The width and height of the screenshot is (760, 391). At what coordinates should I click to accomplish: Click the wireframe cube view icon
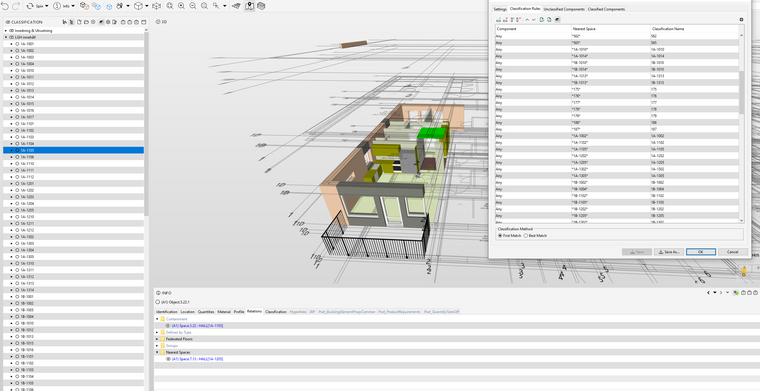(x=138, y=6)
